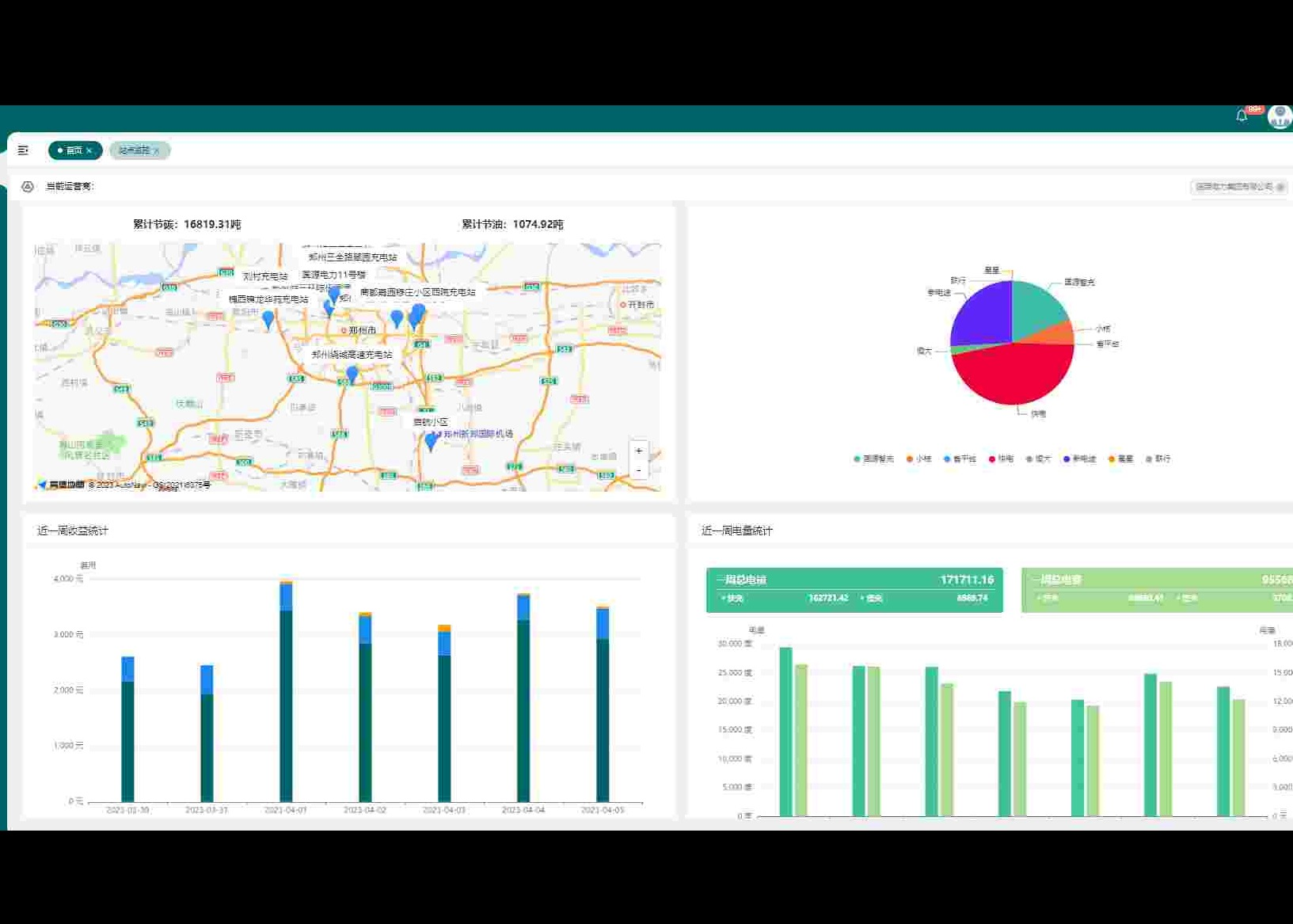Click the map zoom in plus button

[638, 451]
